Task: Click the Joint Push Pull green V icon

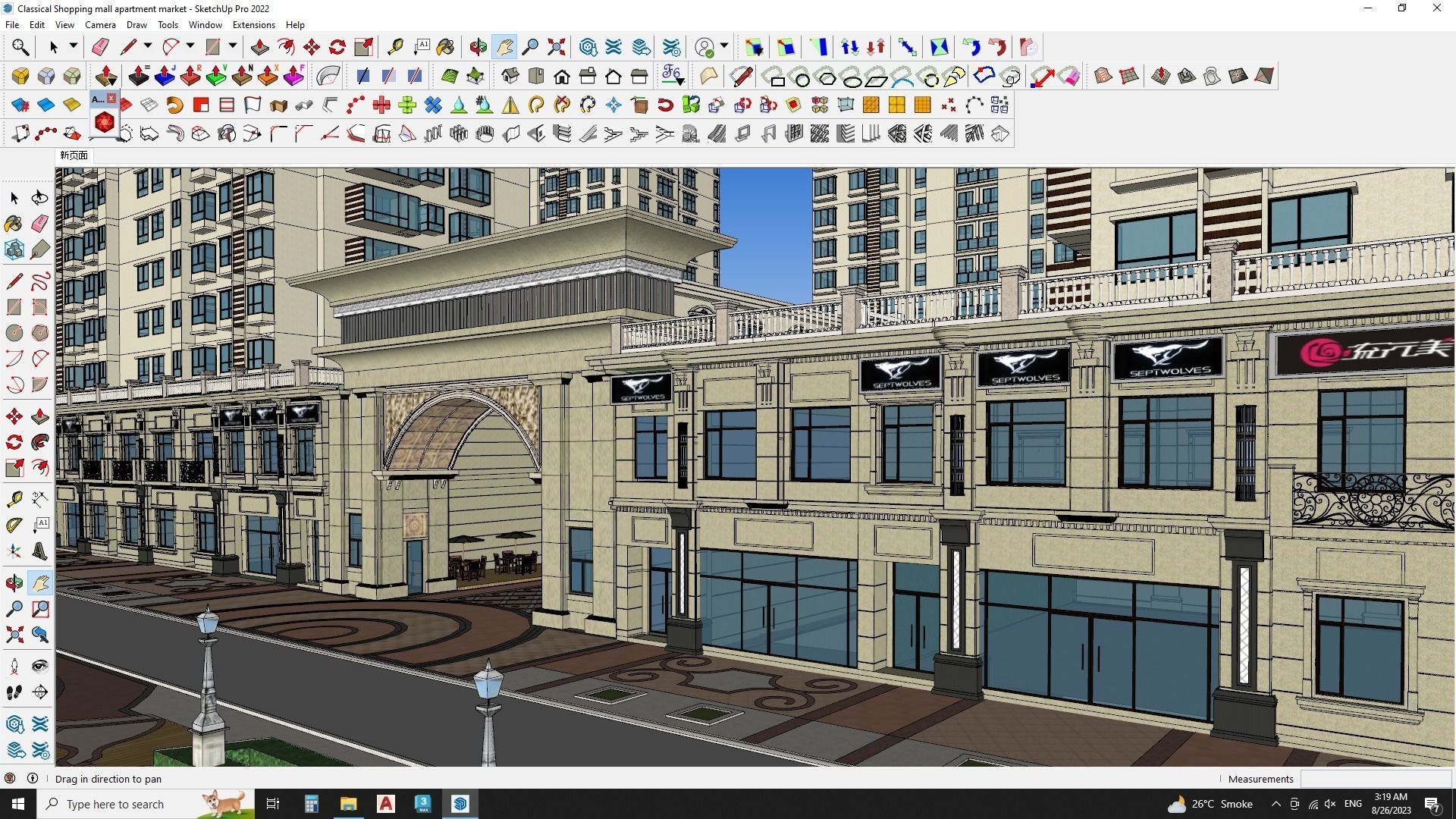Action: click(x=216, y=76)
